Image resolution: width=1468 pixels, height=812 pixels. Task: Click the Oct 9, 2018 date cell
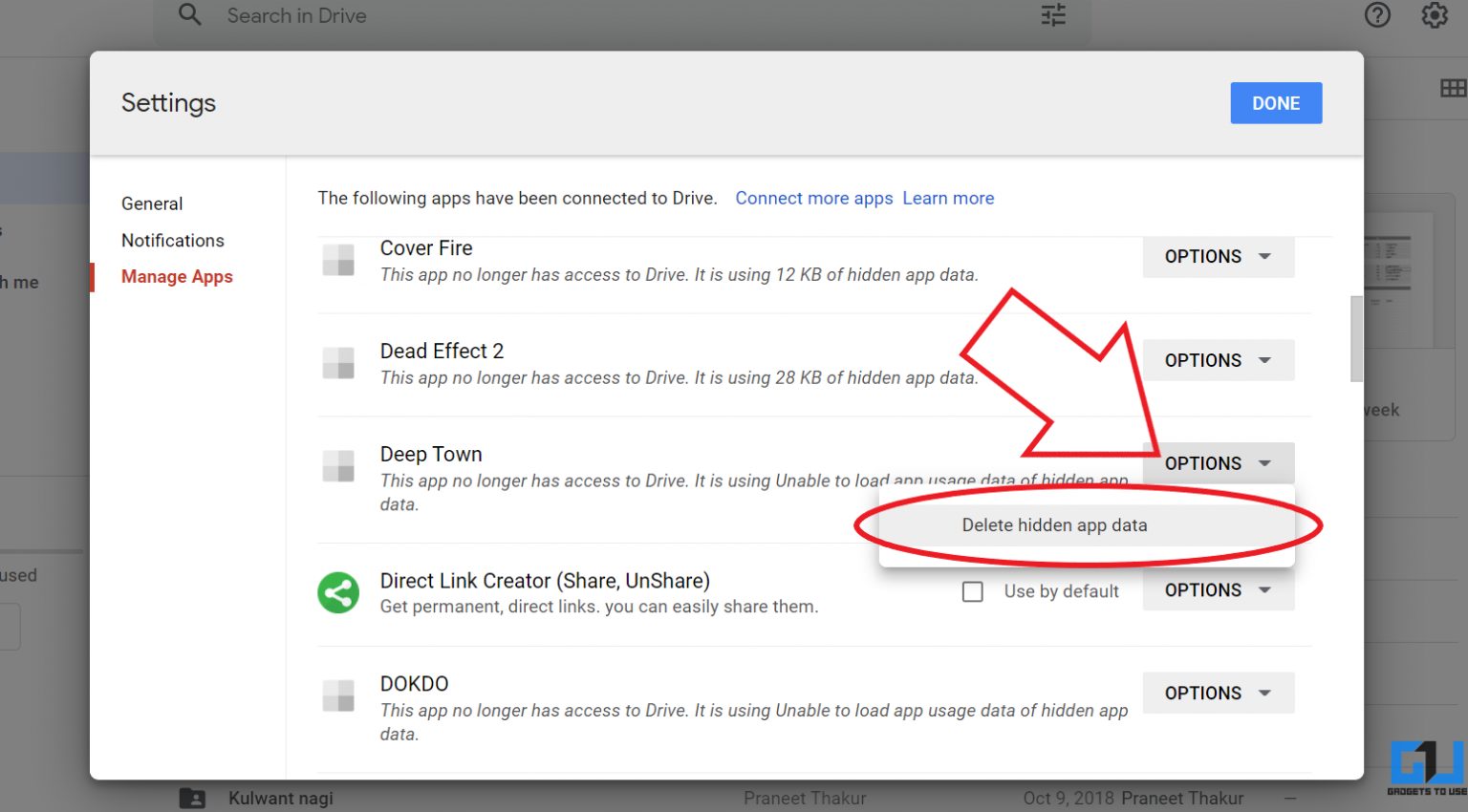point(1069,799)
